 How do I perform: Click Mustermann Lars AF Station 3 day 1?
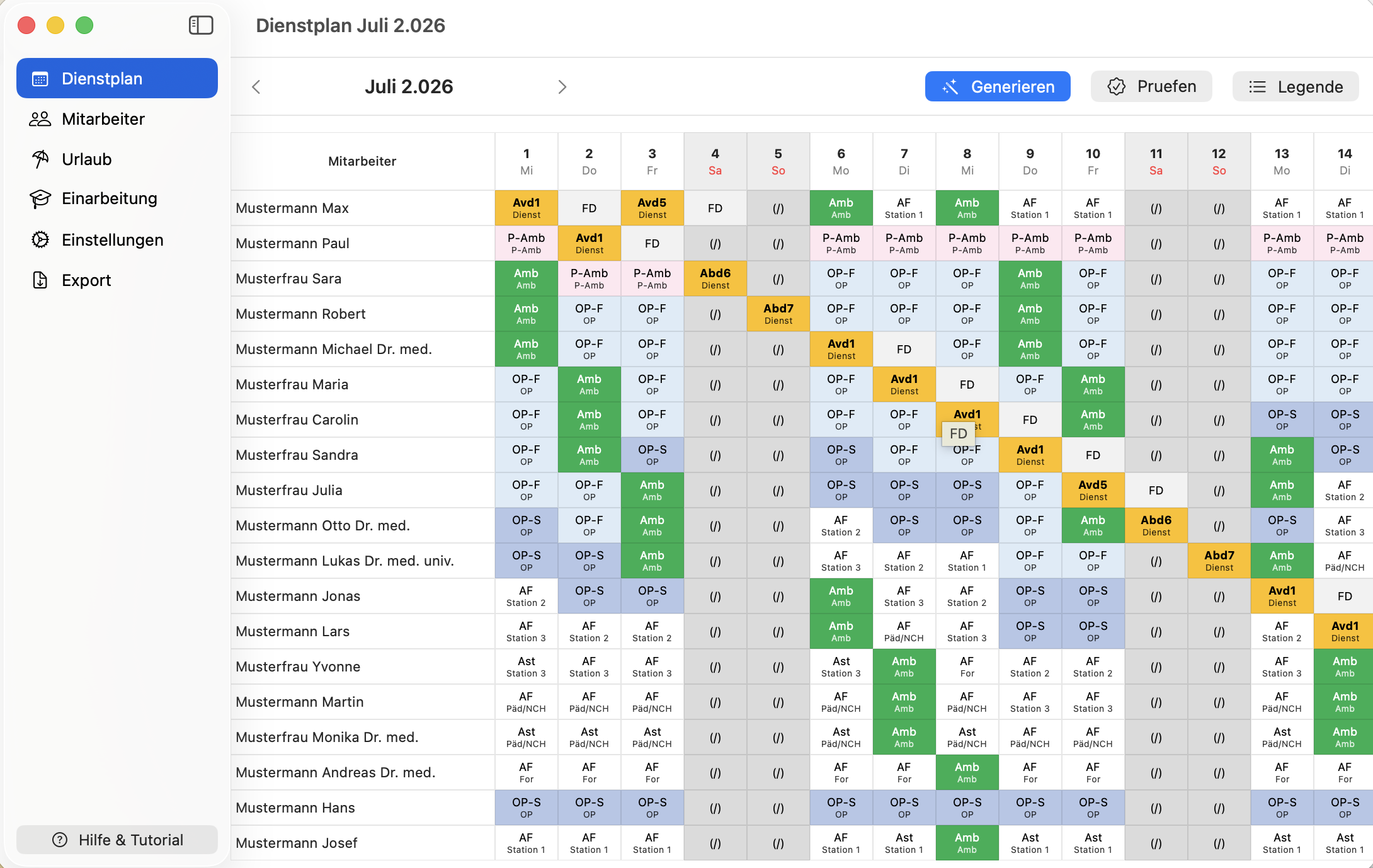[527, 631]
